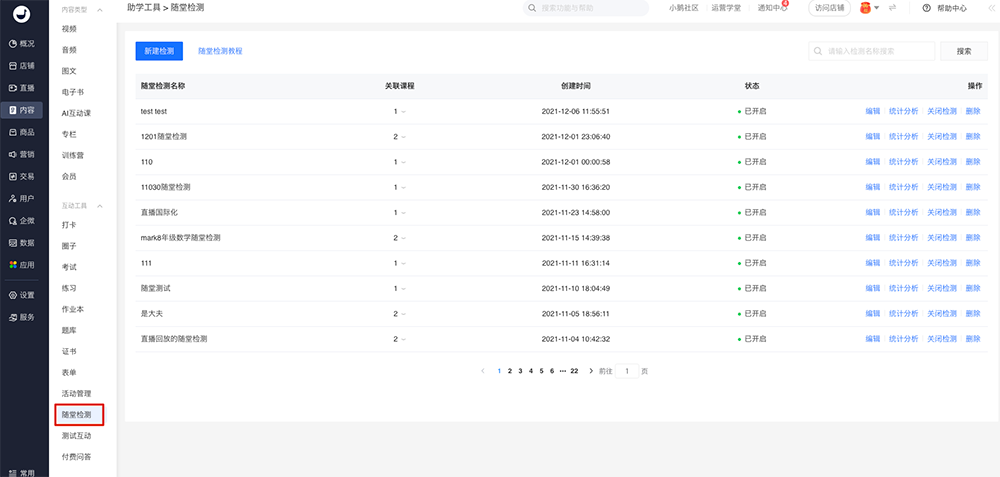Select 训练营 in the content type menu
Viewport: 1000px width, 477px height.
point(72,155)
